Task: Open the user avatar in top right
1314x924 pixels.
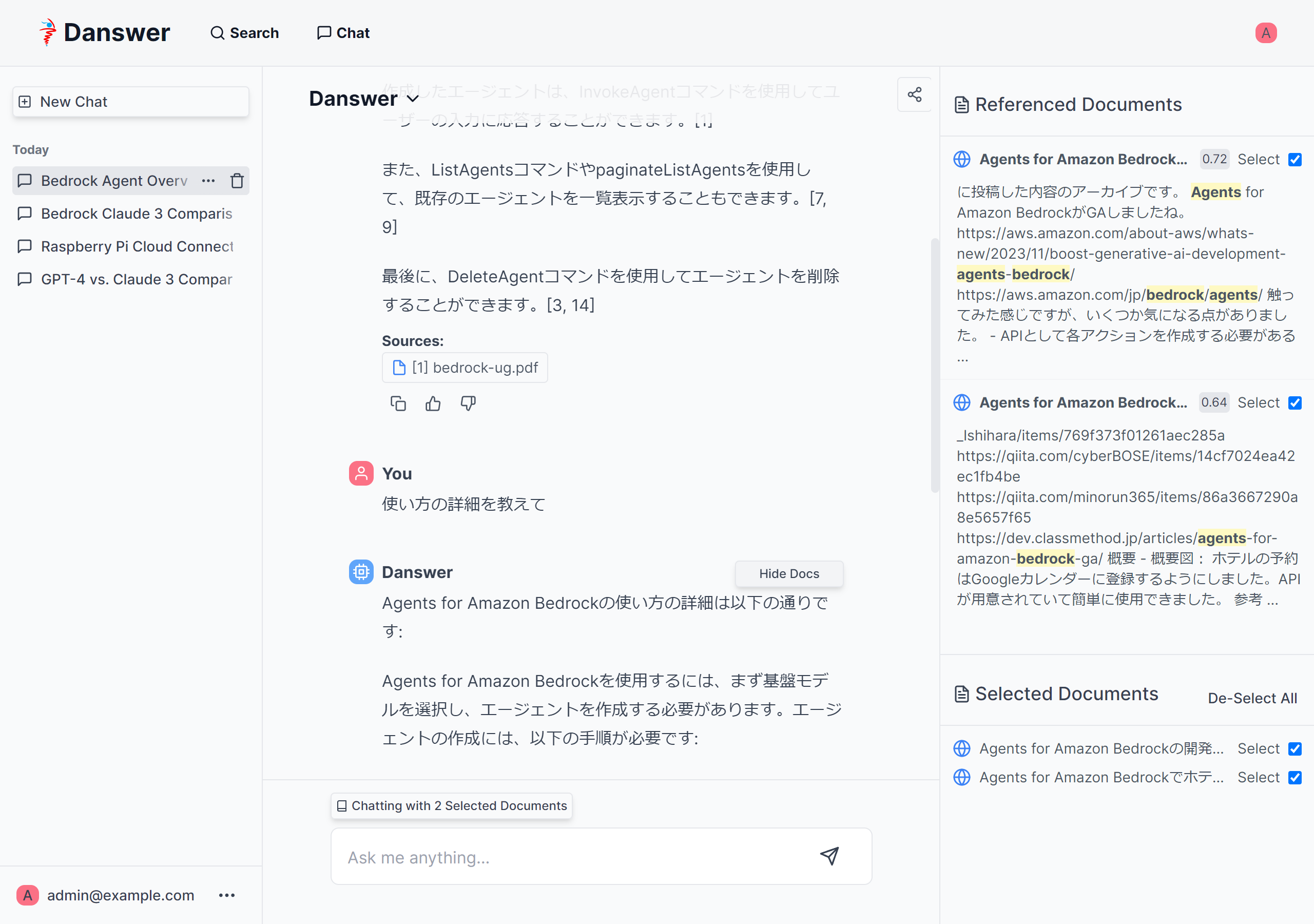Action: [x=1265, y=33]
